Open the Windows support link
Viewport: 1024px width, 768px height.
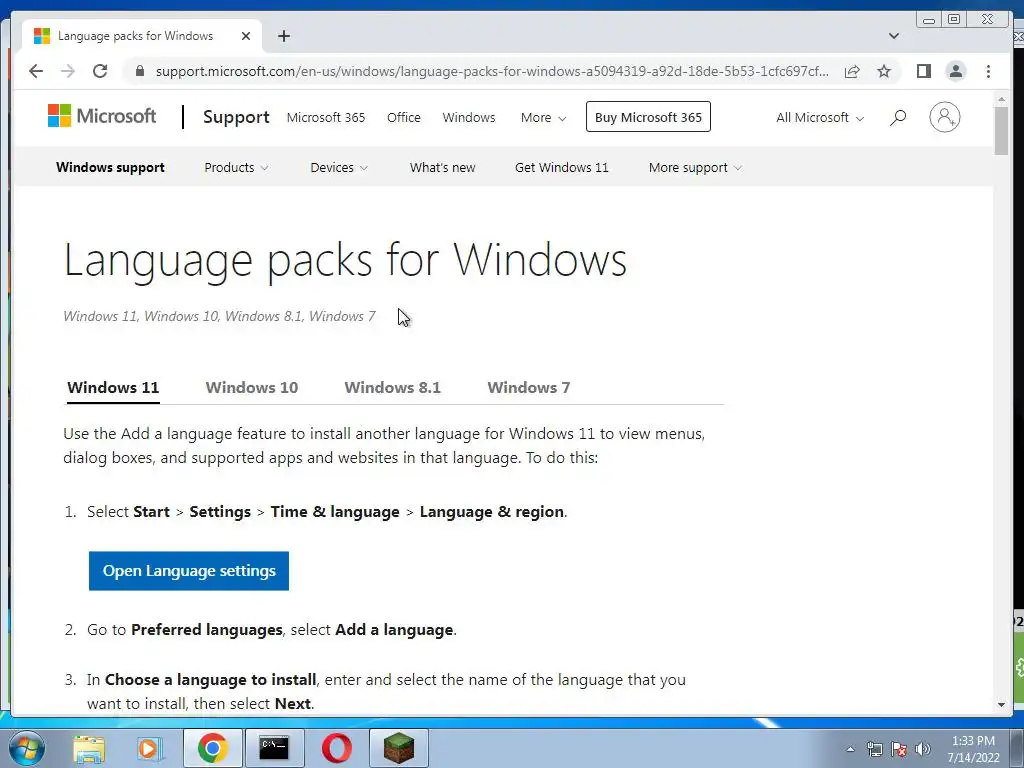tap(110, 168)
